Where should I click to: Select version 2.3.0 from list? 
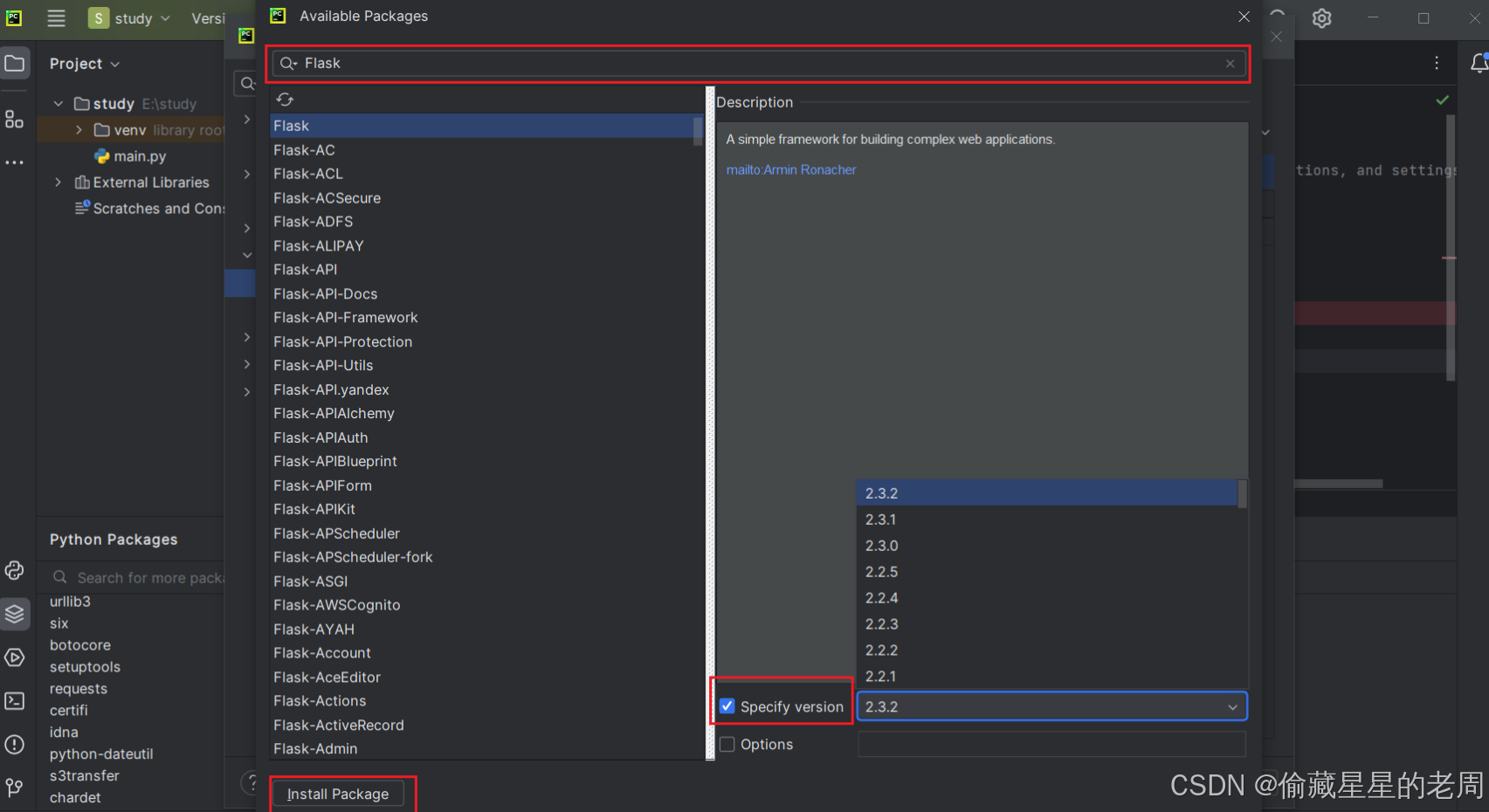pos(1047,546)
